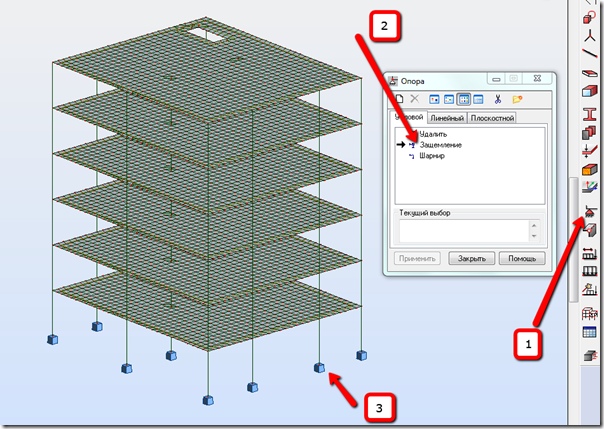Click the scissors icon in Опора toolbar

498,99
